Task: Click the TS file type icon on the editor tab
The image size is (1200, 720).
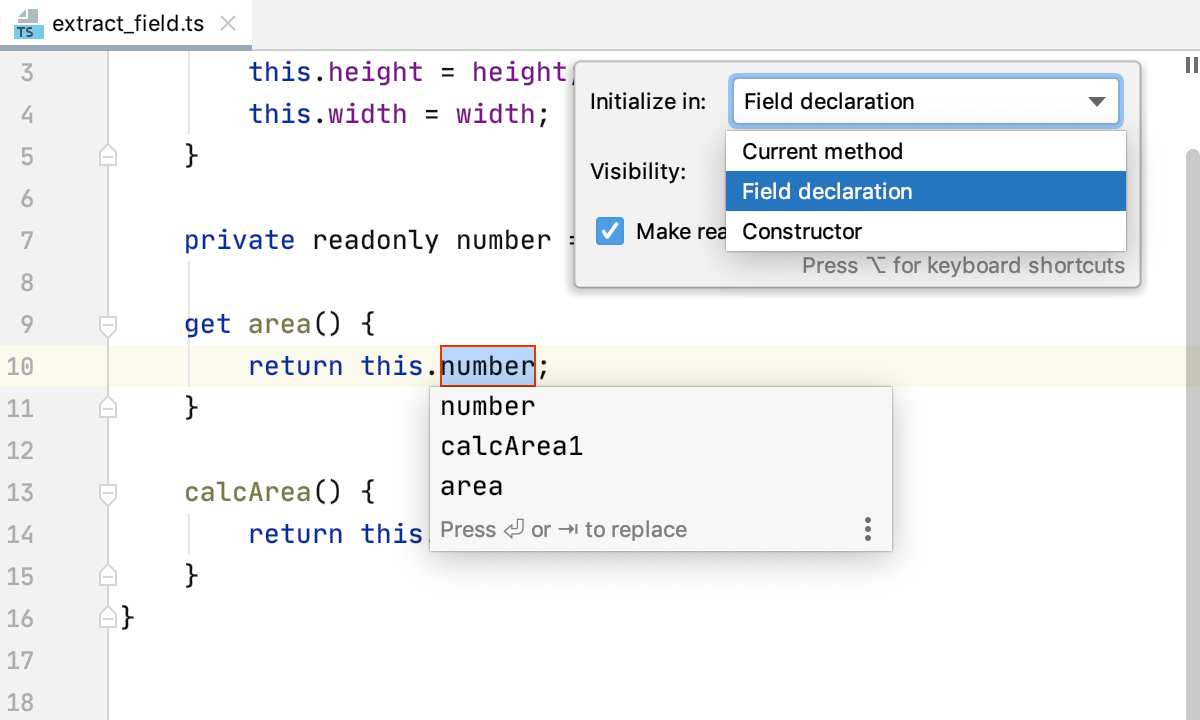Action: coord(28,22)
